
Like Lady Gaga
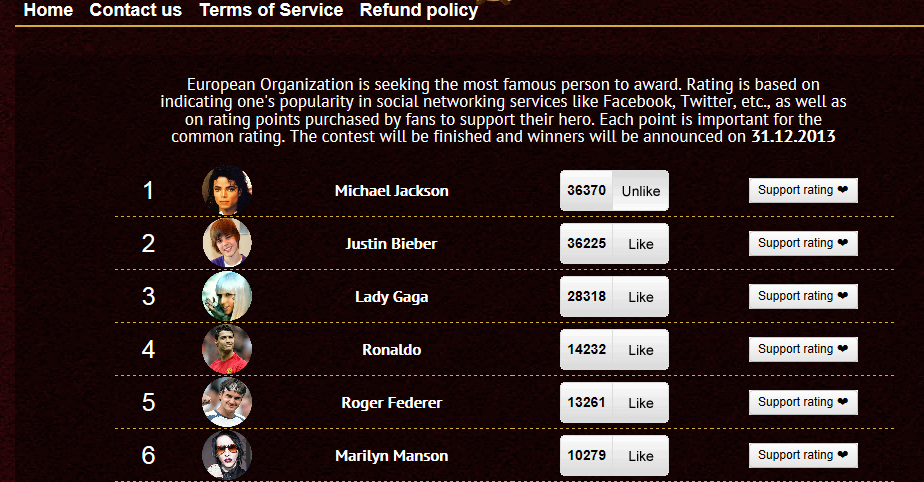click(640, 297)
